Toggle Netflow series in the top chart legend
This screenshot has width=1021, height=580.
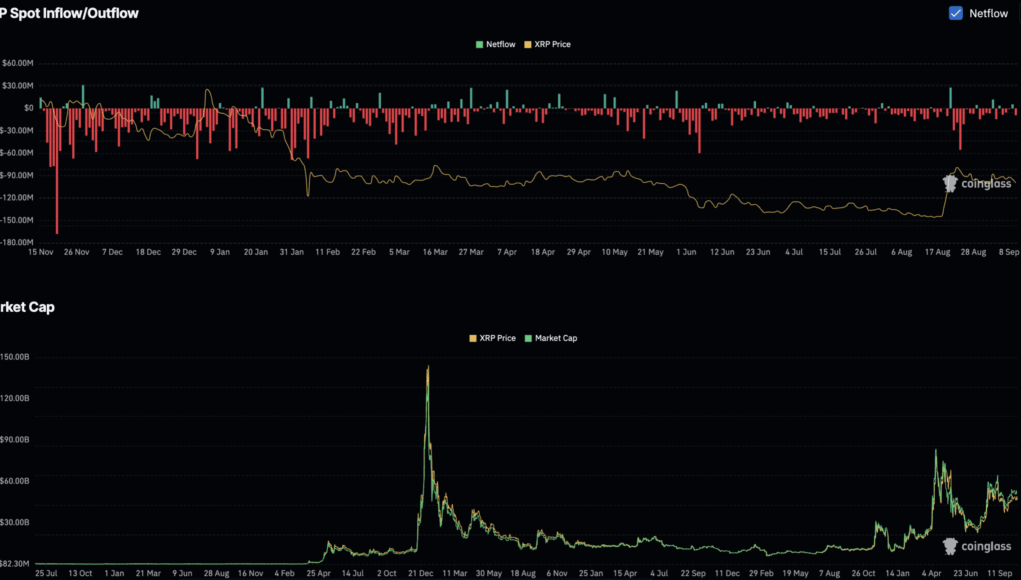[x=496, y=44]
